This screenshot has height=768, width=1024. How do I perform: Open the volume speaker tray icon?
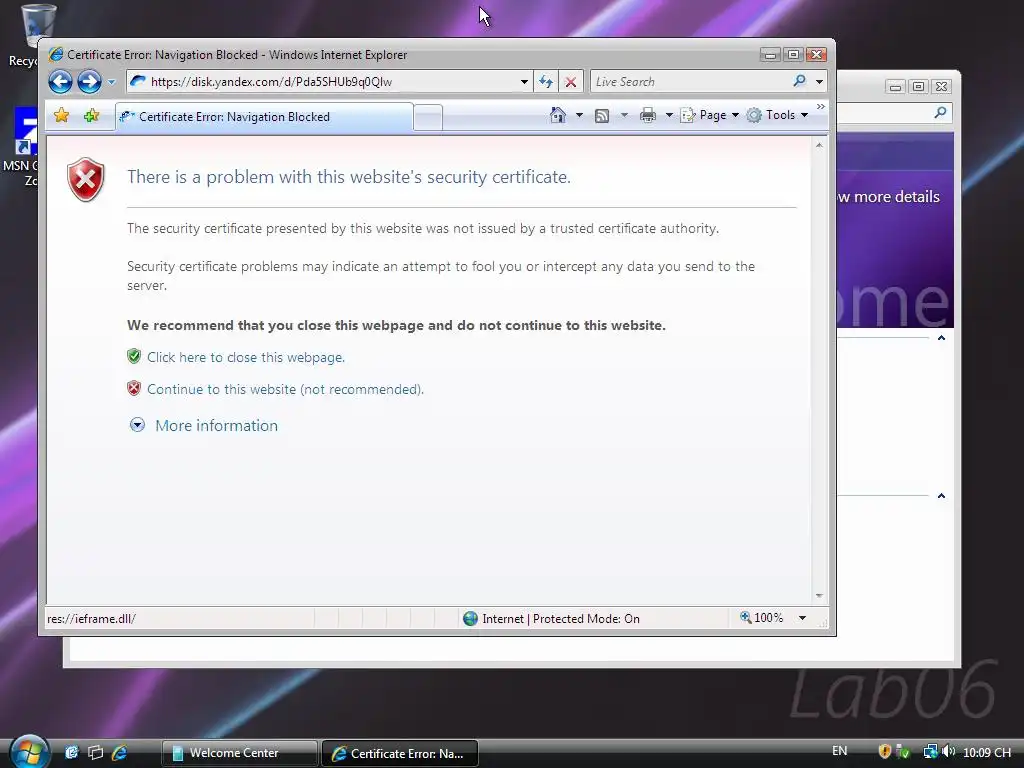click(949, 752)
